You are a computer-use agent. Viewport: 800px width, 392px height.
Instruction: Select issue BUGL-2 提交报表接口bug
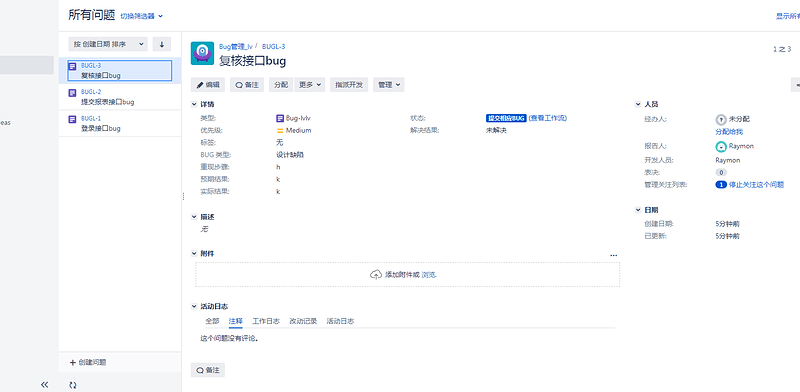pyautogui.click(x=120, y=97)
